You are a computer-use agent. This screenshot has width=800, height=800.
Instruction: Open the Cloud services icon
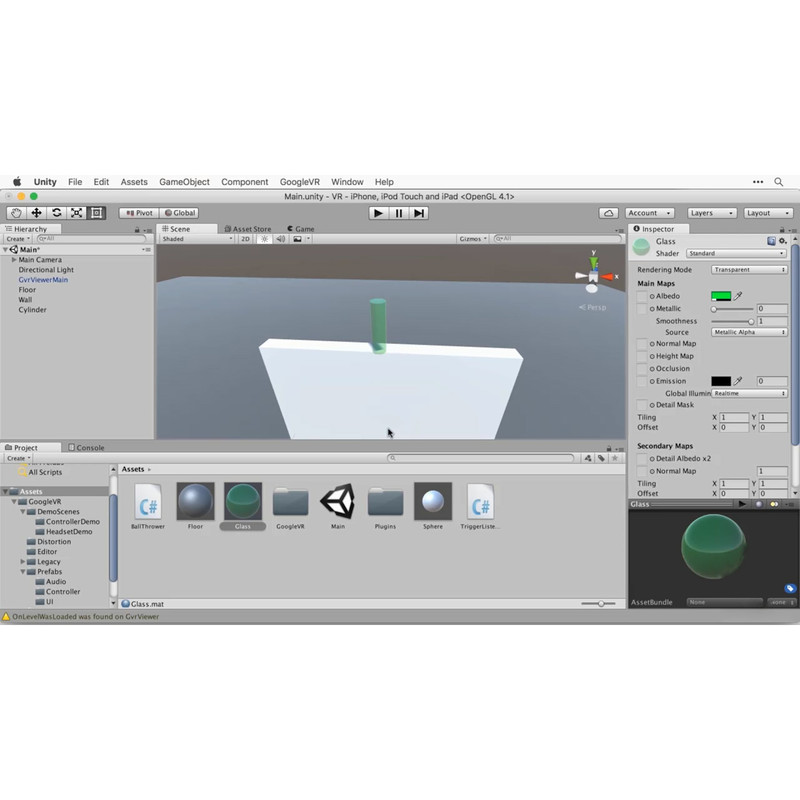pyautogui.click(x=608, y=213)
